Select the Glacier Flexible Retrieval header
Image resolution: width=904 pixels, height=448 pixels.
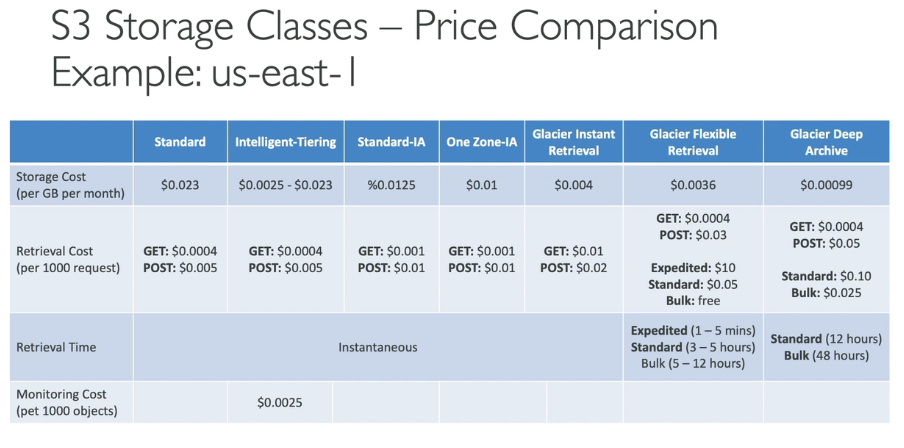693,142
